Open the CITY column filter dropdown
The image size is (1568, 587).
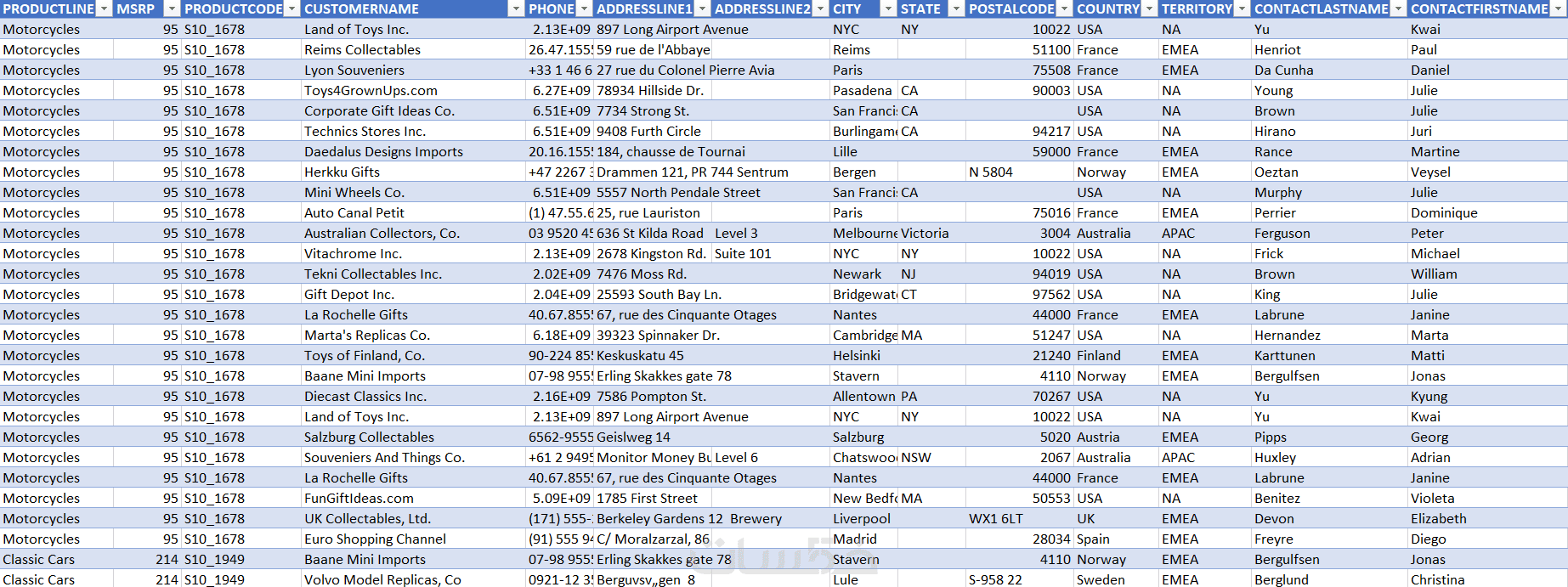coord(888,8)
